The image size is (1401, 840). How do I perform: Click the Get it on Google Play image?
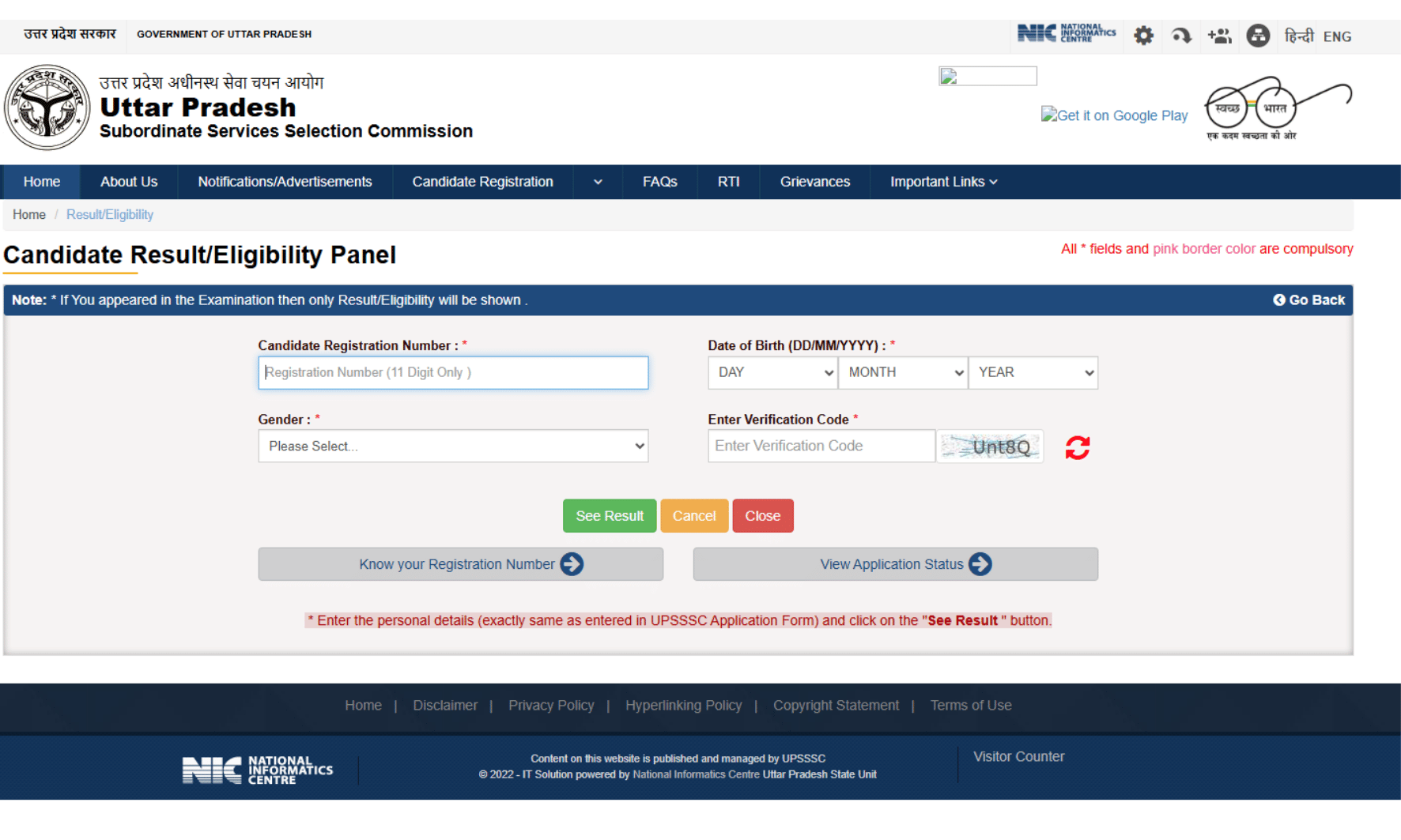coord(1114,115)
